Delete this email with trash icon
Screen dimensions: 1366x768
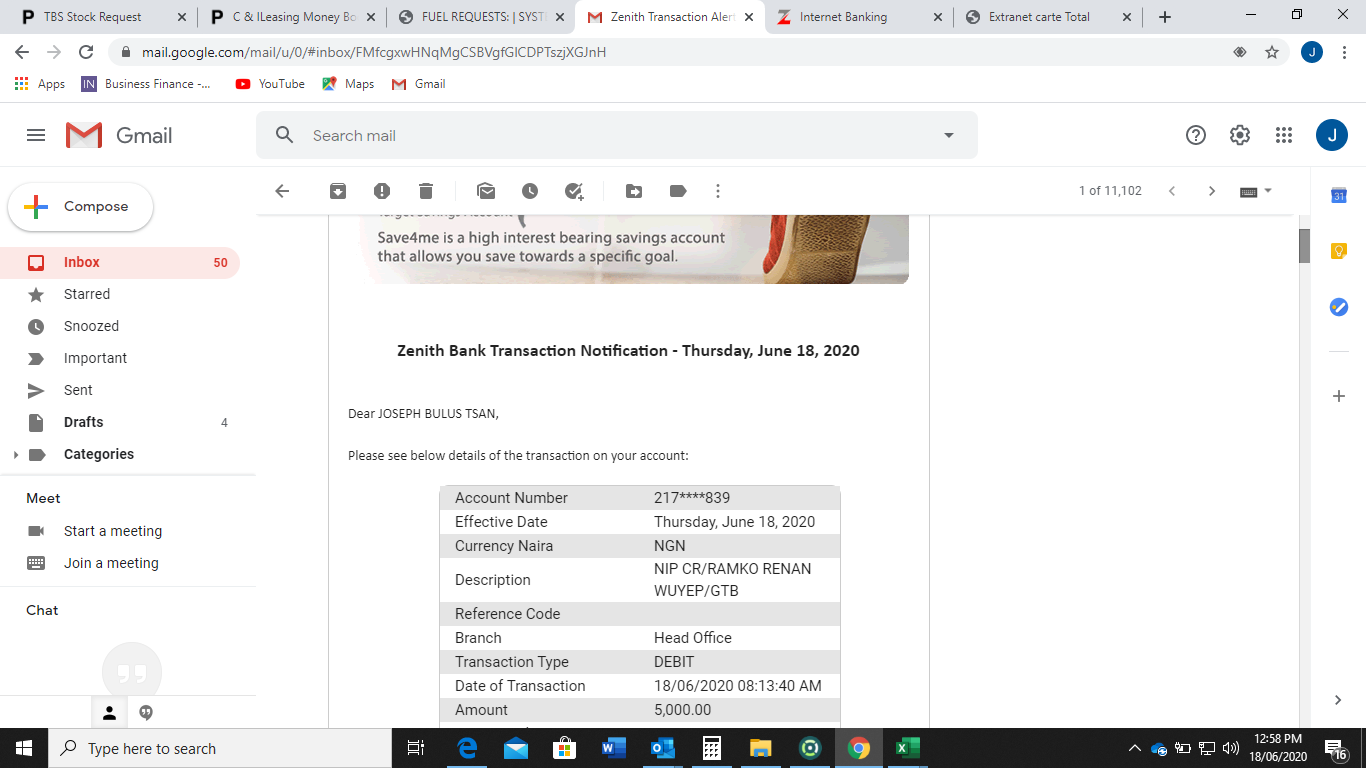[426, 191]
